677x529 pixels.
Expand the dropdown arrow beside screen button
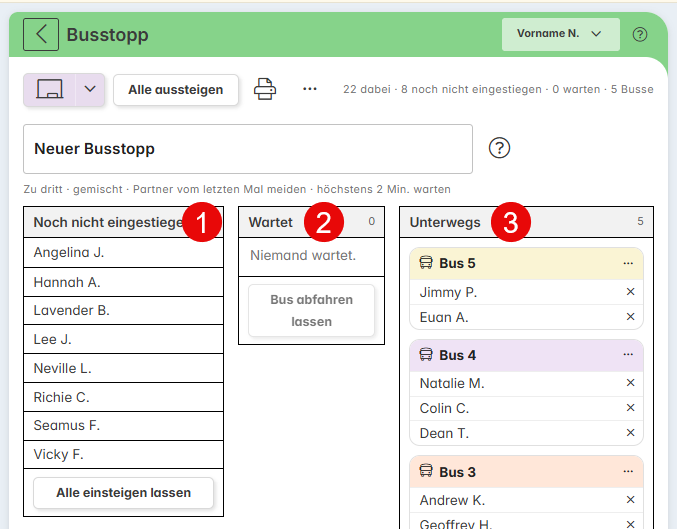(90, 89)
